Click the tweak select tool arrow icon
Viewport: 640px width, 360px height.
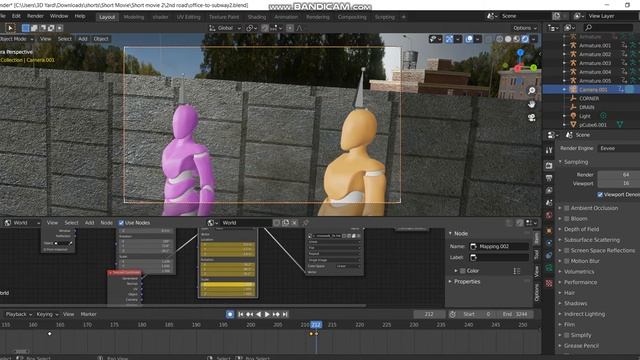tap(10, 28)
